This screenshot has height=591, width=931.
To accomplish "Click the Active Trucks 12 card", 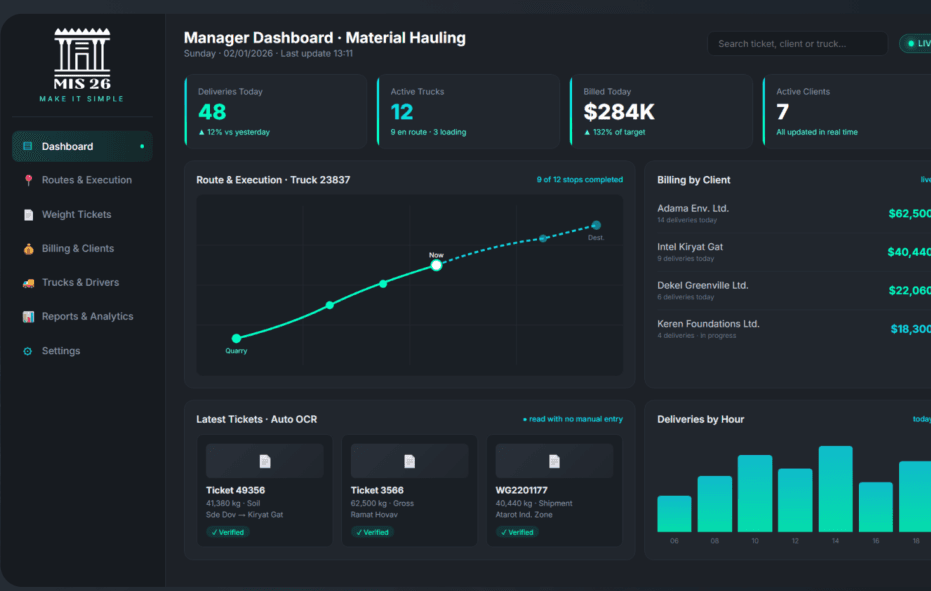I will (468, 111).
